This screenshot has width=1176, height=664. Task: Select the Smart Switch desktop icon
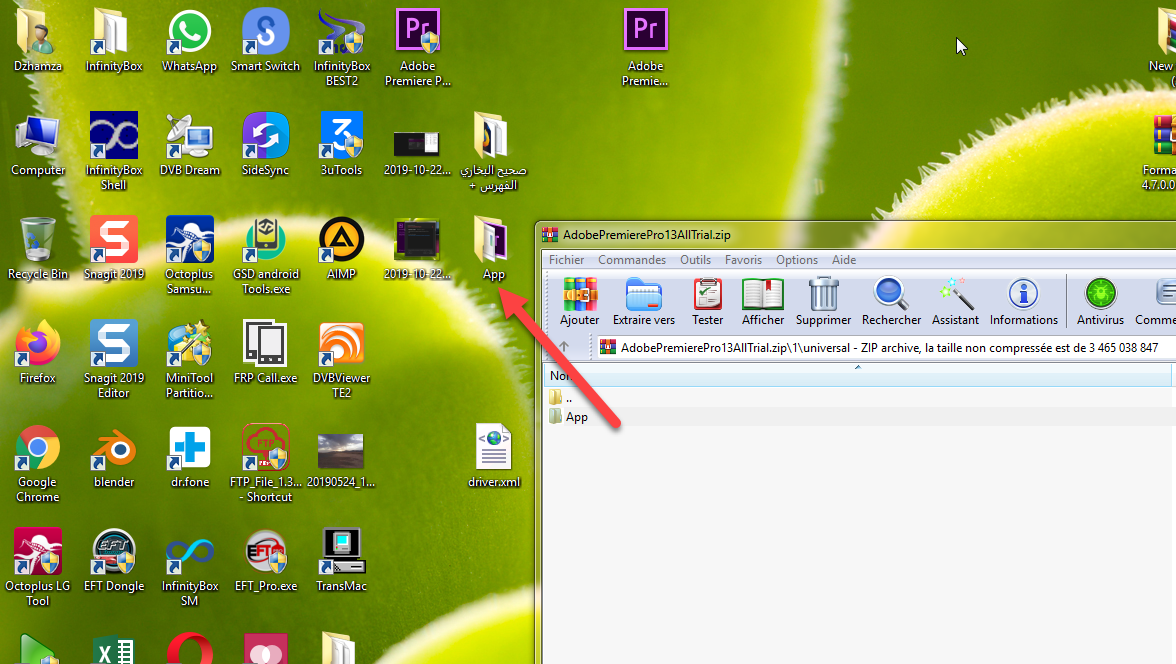point(266,41)
